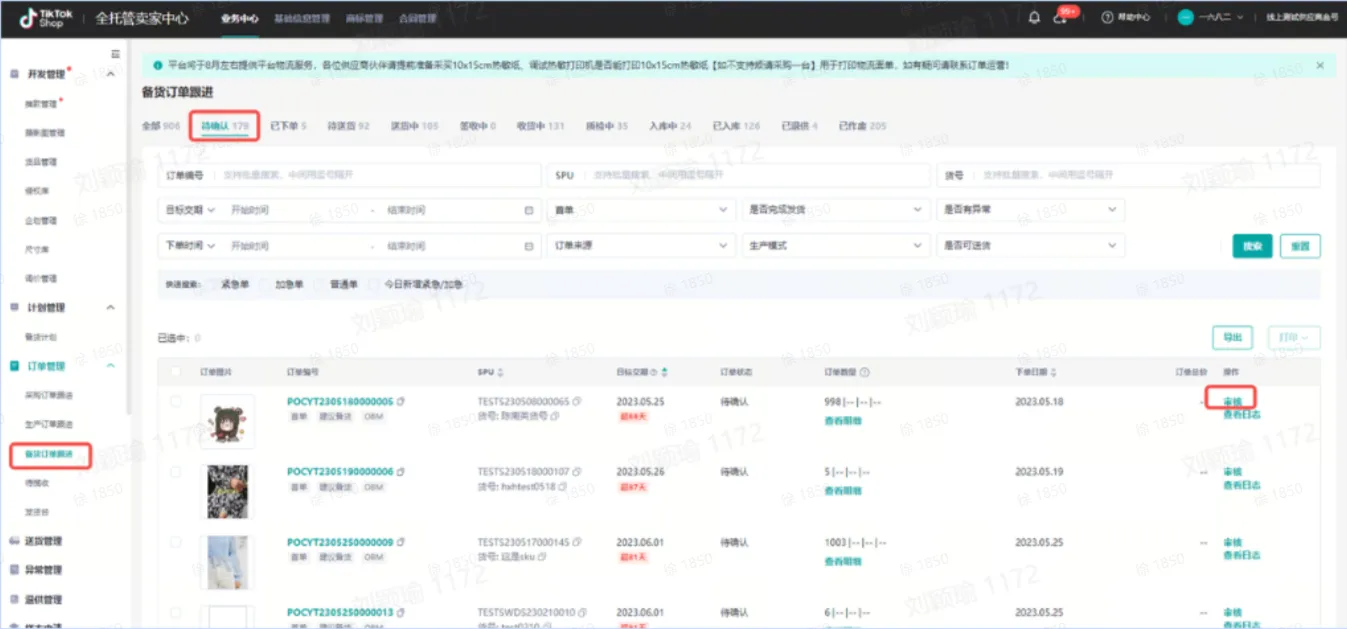The image size is (1347, 629).
Task: Open calendar icon of 目标交期 date range
Action: coord(529,210)
